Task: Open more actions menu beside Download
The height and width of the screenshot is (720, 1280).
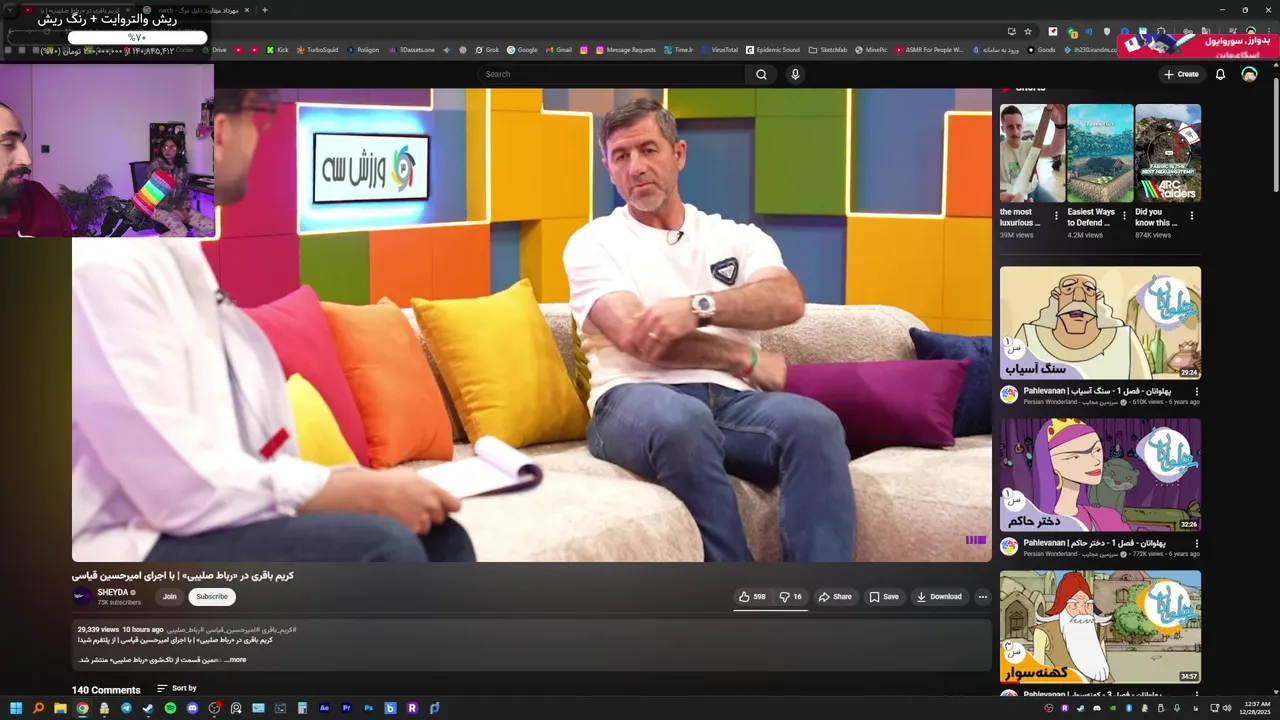Action: [x=982, y=597]
